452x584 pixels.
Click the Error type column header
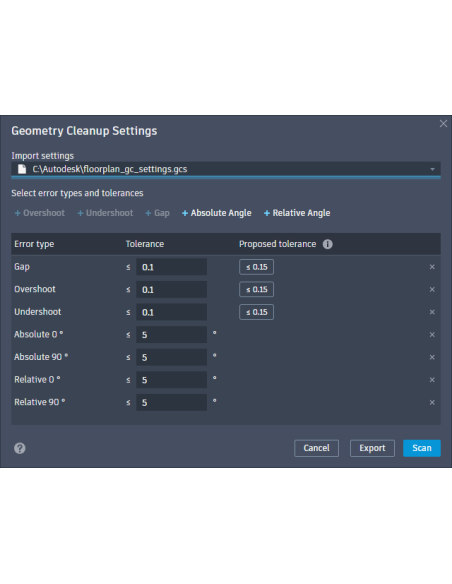(34, 244)
